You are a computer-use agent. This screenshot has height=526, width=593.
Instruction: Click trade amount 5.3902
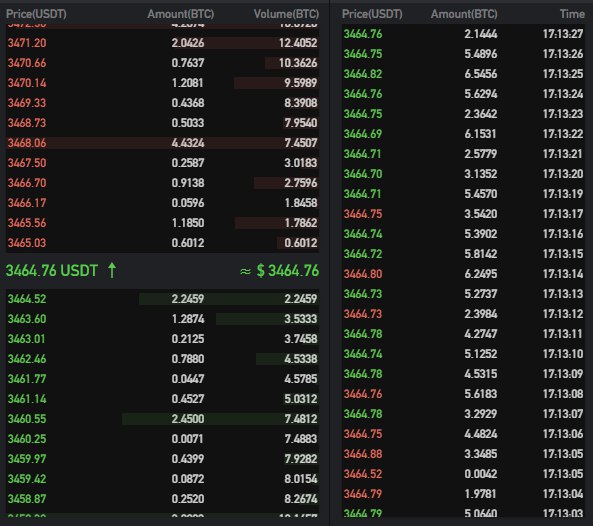pos(481,234)
